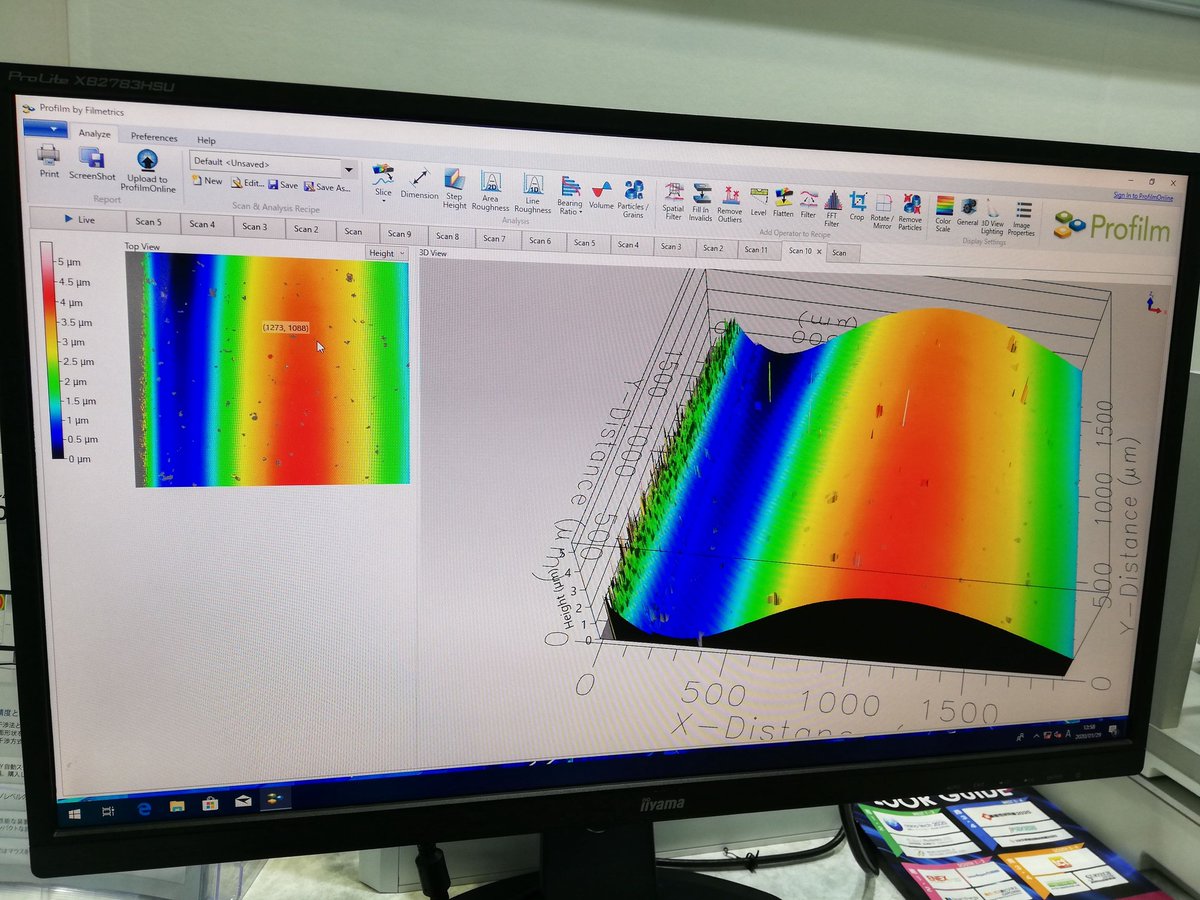Image resolution: width=1200 pixels, height=900 pixels.
Task: Open the Default <Unsaved> recipe combo box
Action: click(272, 164)
